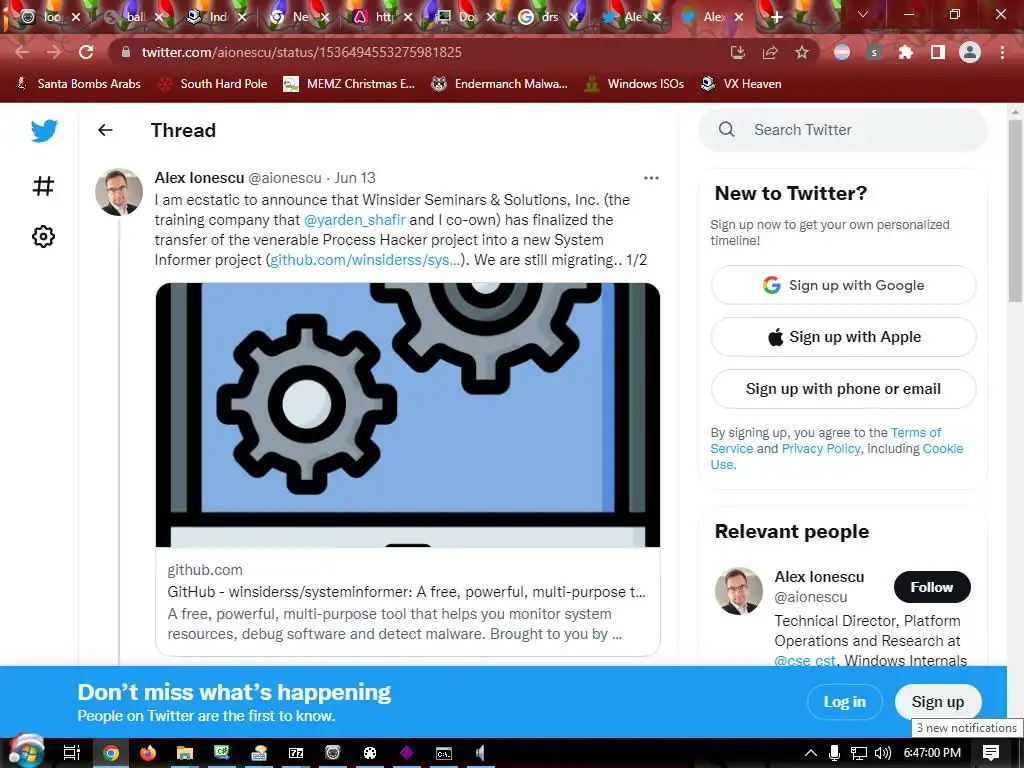Image resolution: width=1024 pixels, height=768 pixels.
Task: Open the Chrome three-dot menu
Action: pos(1002,52)
